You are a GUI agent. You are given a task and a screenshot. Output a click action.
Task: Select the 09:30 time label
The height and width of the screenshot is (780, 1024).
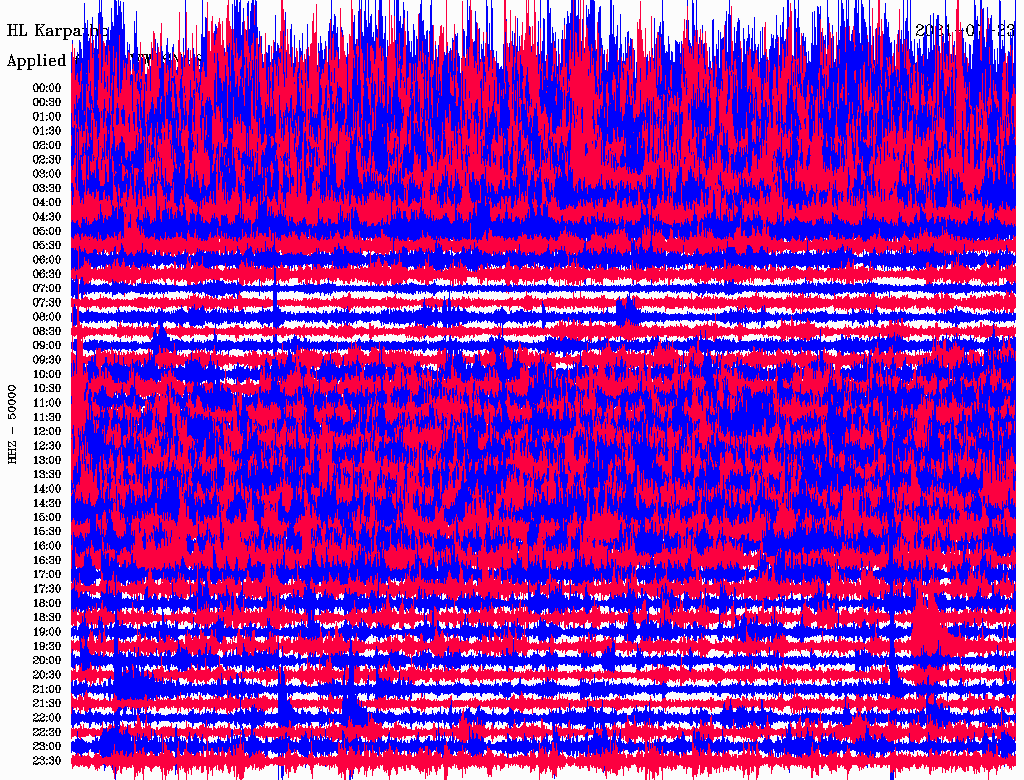47,360
